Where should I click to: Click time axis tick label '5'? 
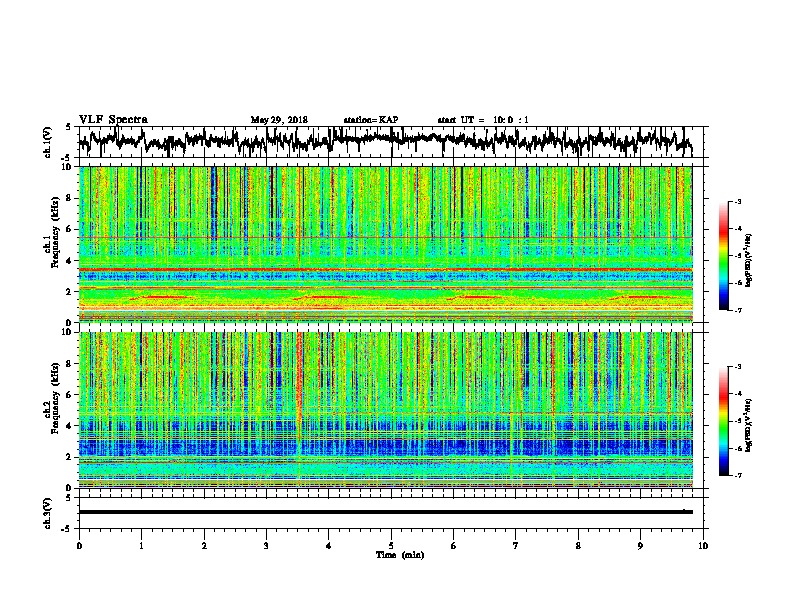pos(391,546)
